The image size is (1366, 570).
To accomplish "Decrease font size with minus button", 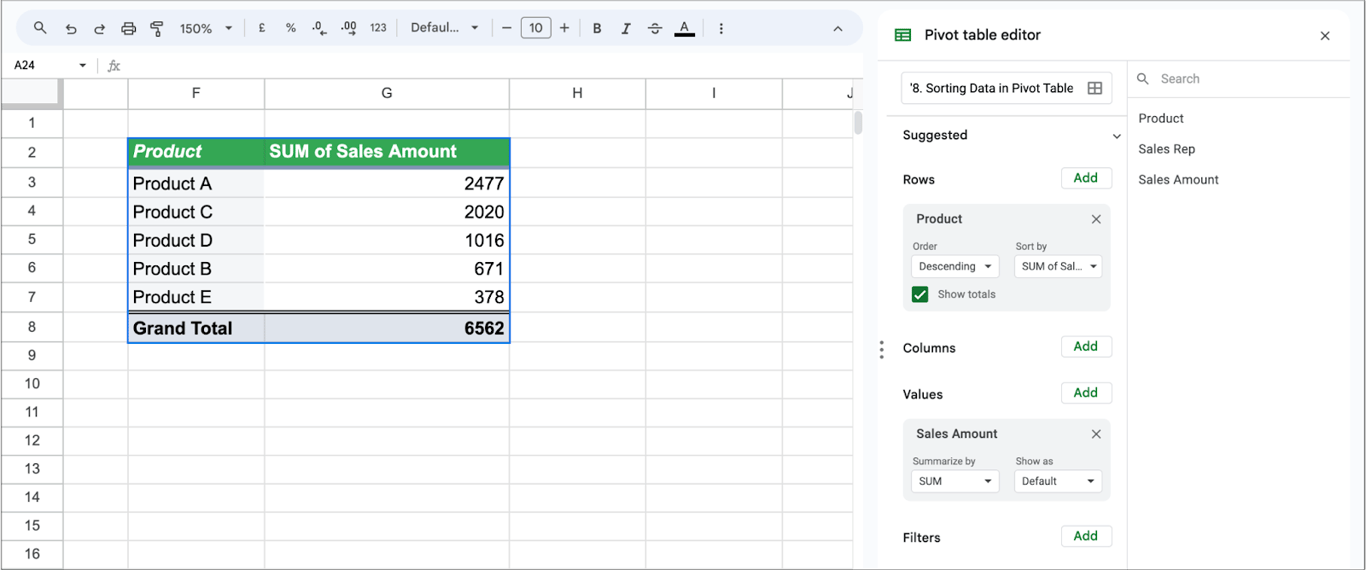I will 507,28.
